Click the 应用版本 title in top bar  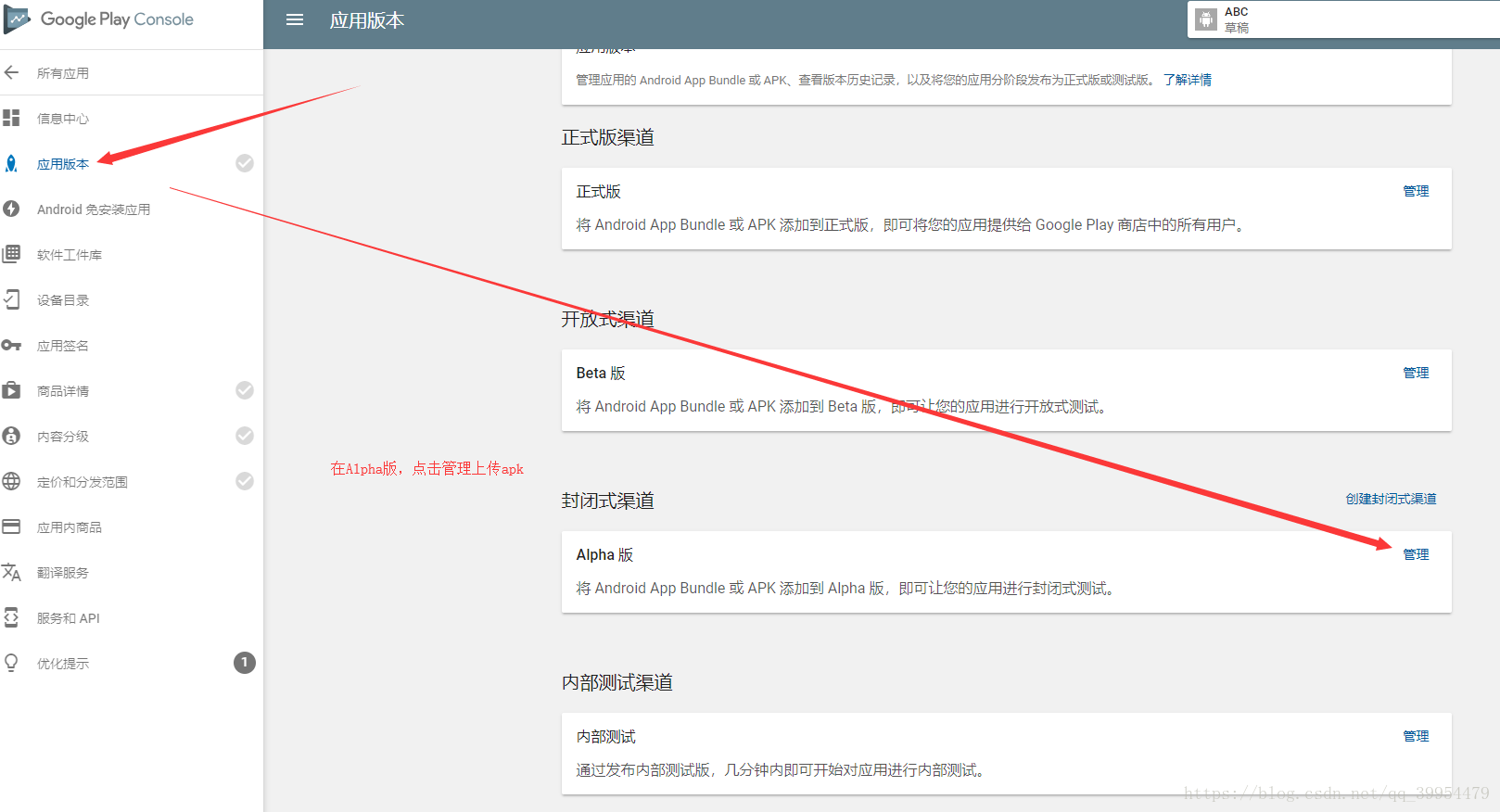(x=367, y=20)
